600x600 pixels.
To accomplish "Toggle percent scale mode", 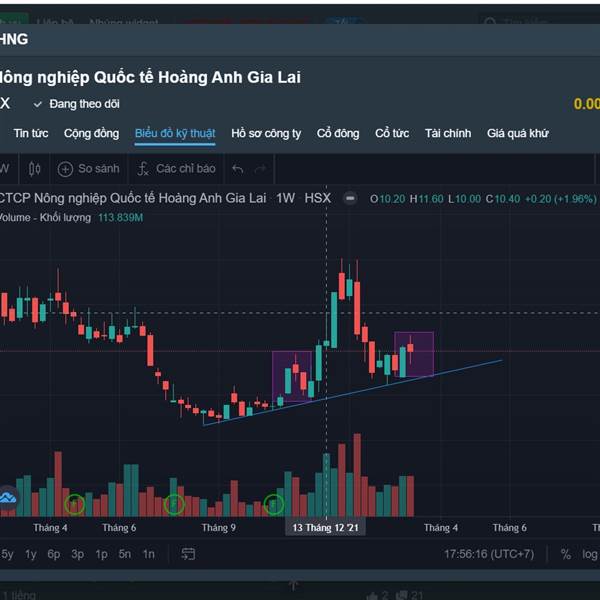I will (x=566, y=554).
